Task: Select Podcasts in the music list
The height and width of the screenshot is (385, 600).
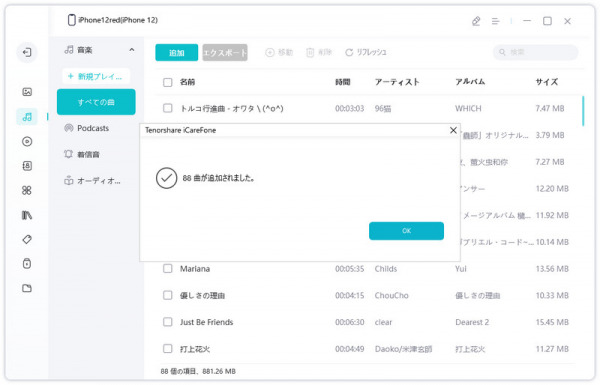Action: point(93,128)
